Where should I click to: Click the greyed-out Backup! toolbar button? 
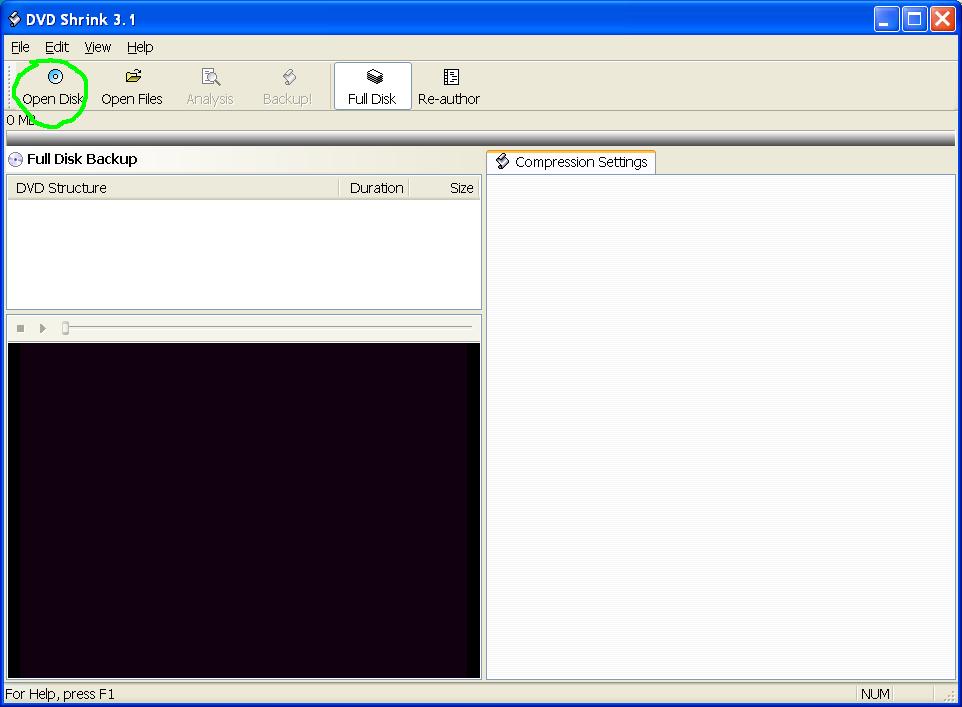[287, 87]
